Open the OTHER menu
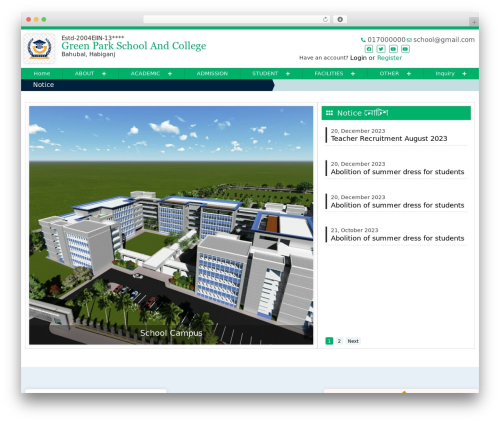Screen dimensions: 500x423 tap(389, 74)
